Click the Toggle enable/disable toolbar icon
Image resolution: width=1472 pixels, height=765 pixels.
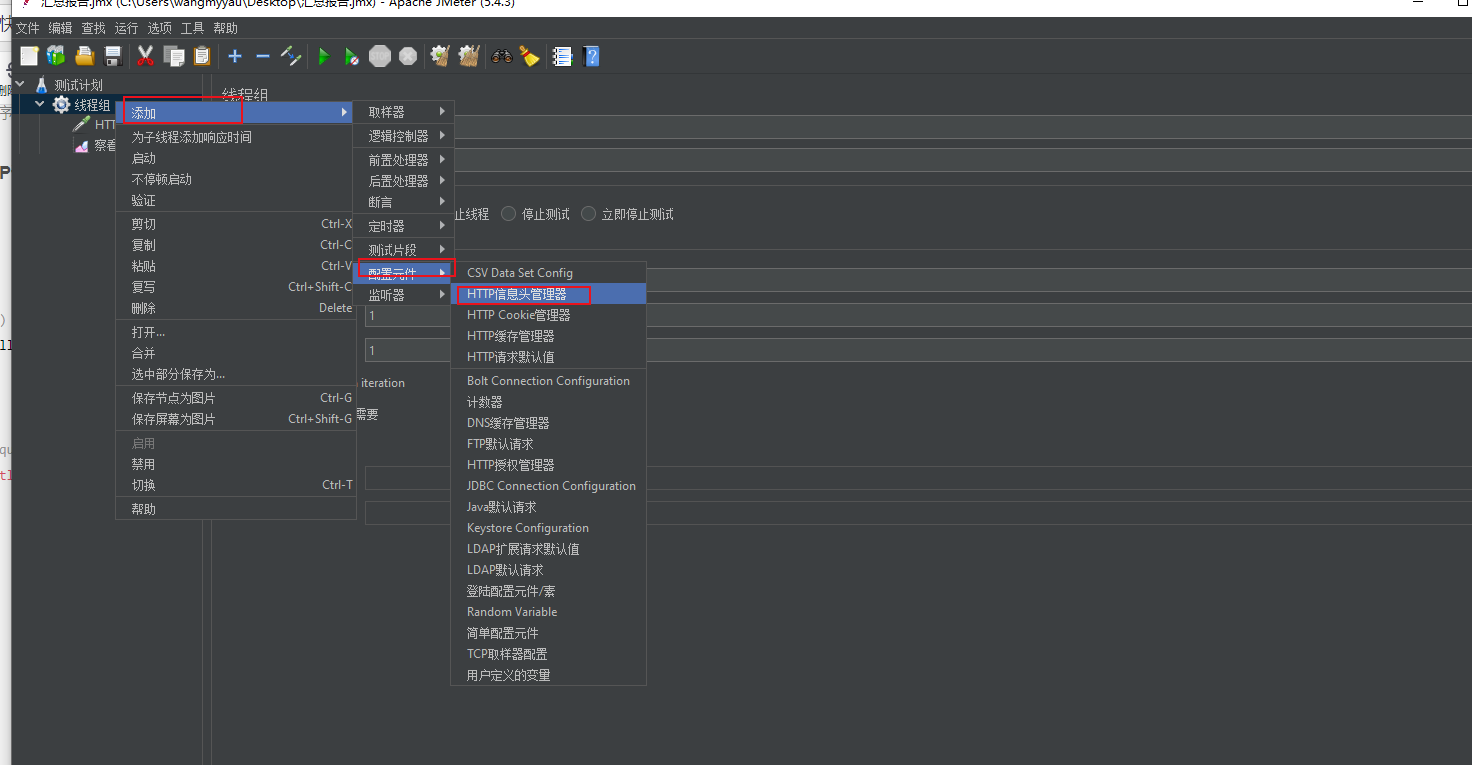click(291, 57)
